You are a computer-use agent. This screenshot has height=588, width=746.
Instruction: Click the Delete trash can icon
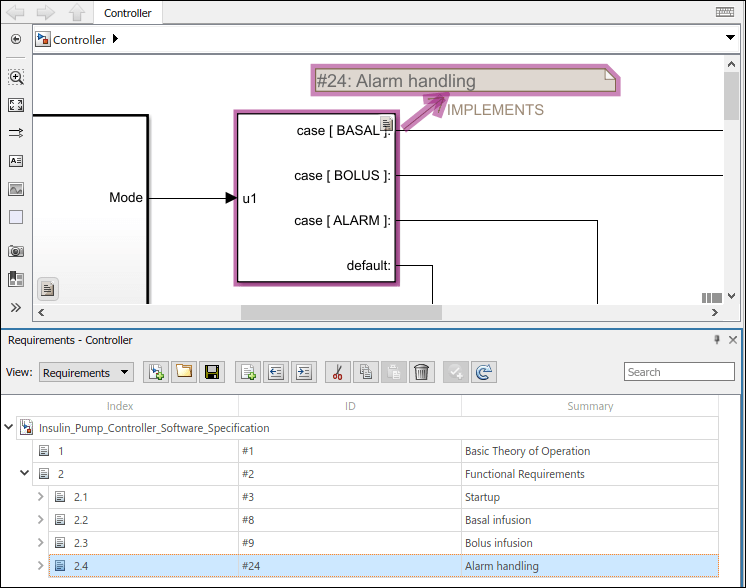point(422,372)
